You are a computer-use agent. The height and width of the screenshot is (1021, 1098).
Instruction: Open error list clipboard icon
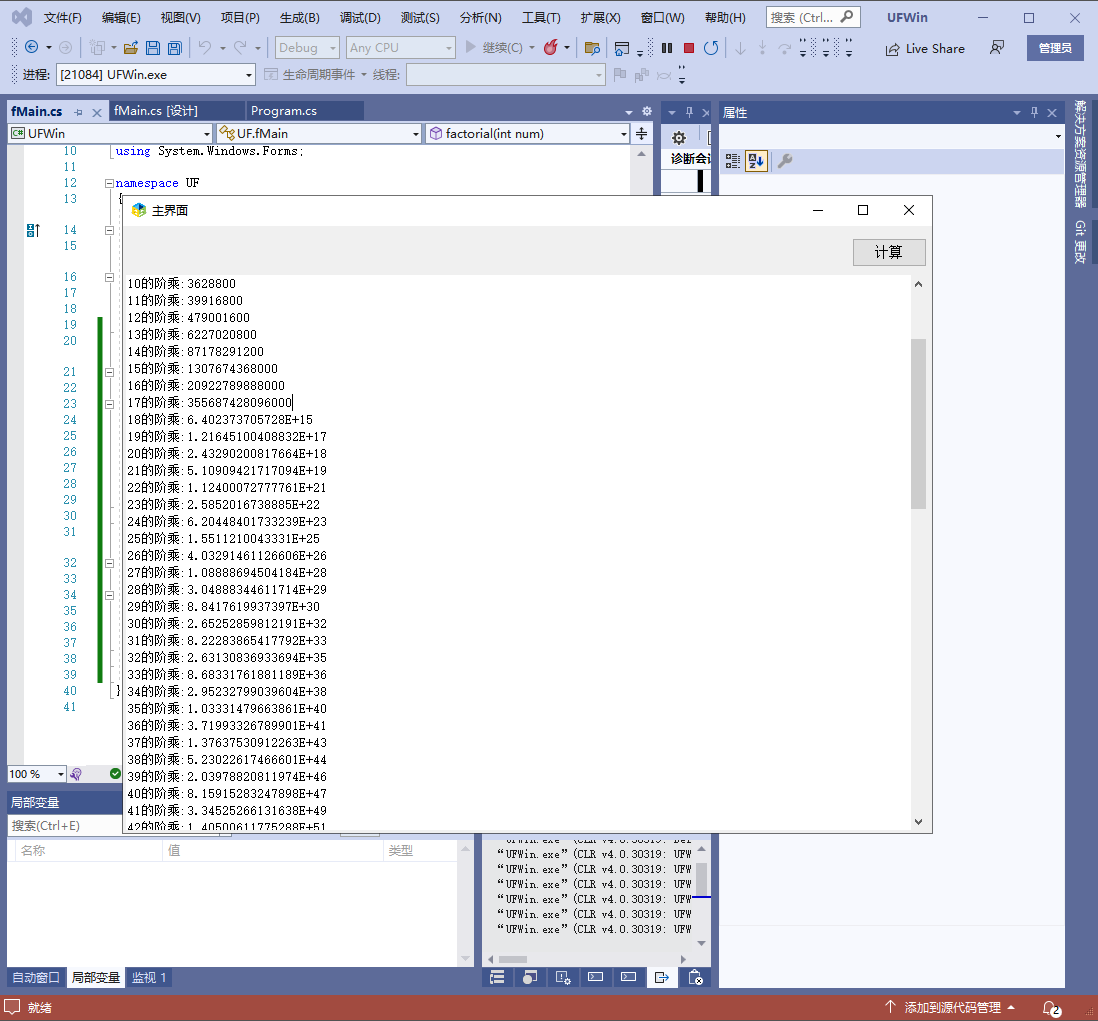pyautogui.click(x=695, y=978)
